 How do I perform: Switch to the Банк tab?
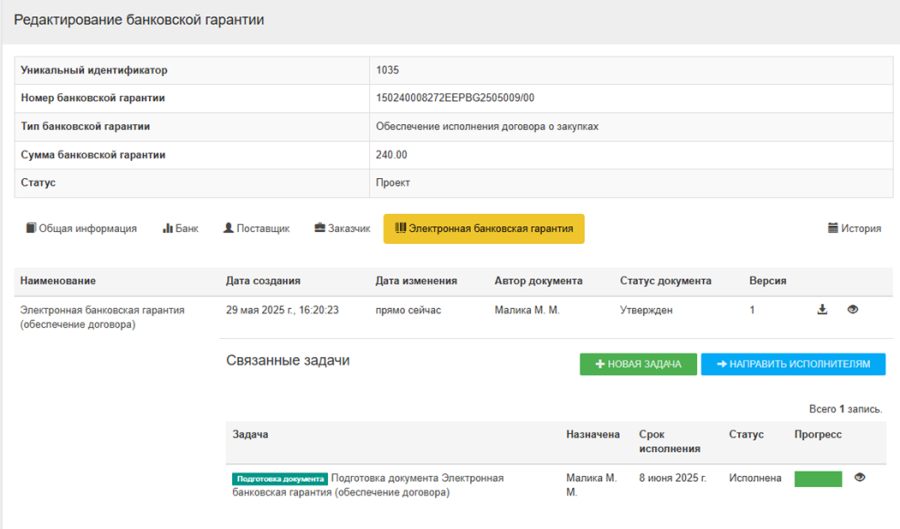(180, 228)
